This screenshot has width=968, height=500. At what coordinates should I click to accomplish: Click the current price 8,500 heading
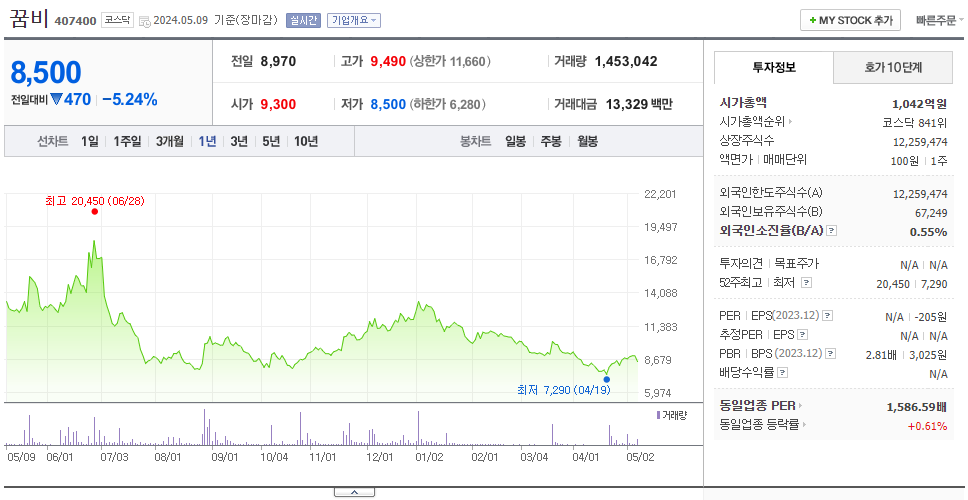point(46,72)
